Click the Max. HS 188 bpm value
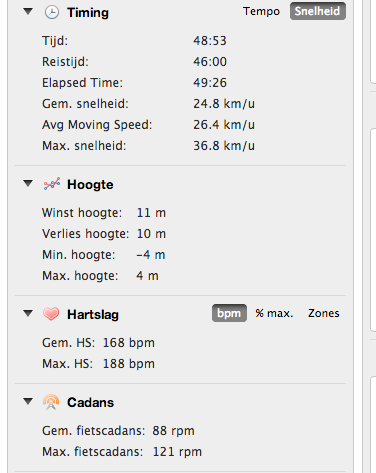The height and width of the screenshot is (473, 376). [x=129, y=364]
